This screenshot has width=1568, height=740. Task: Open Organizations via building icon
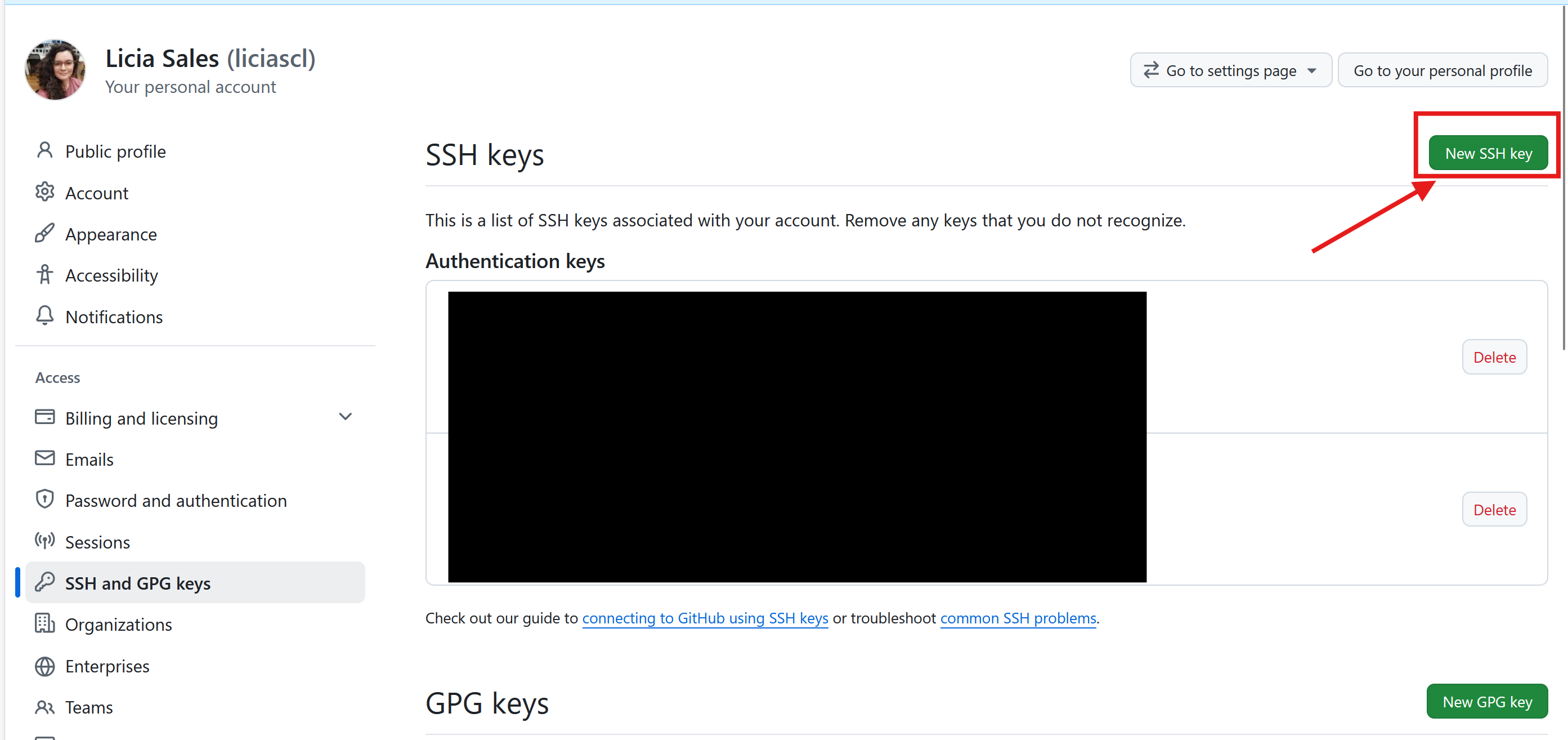tap(44, 623)
